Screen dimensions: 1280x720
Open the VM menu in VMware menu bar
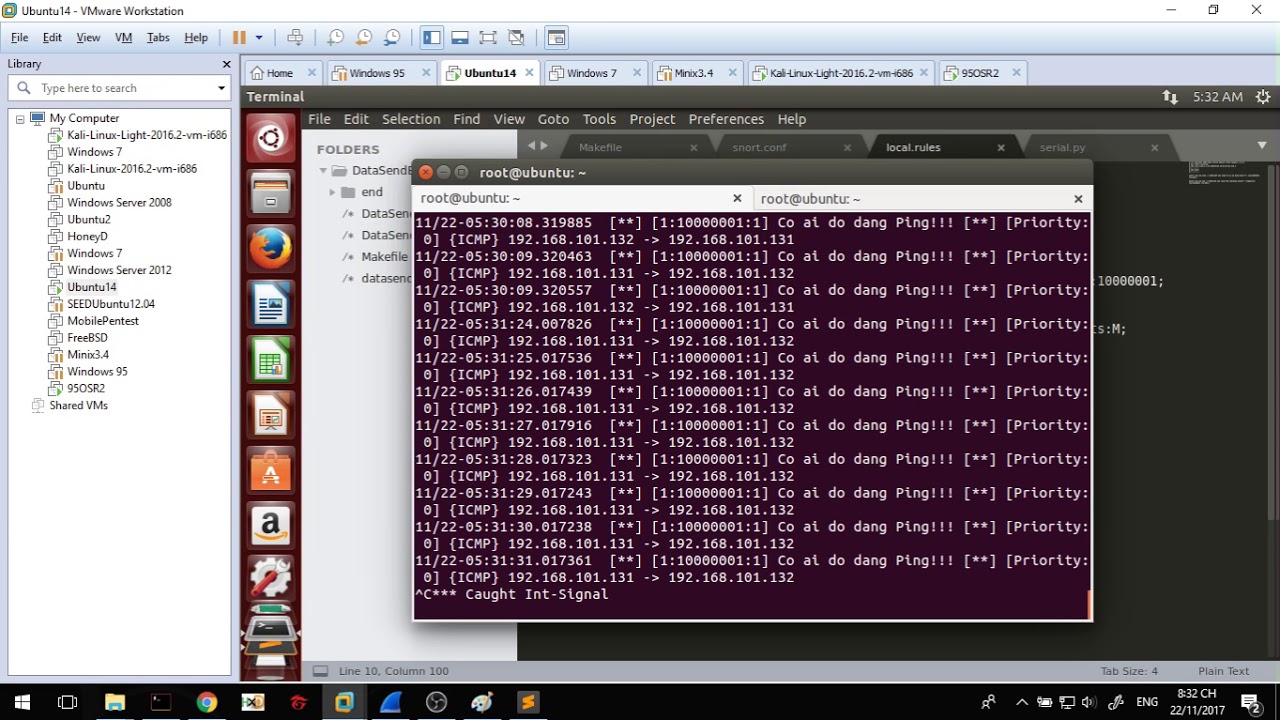[x=123, y=37]
